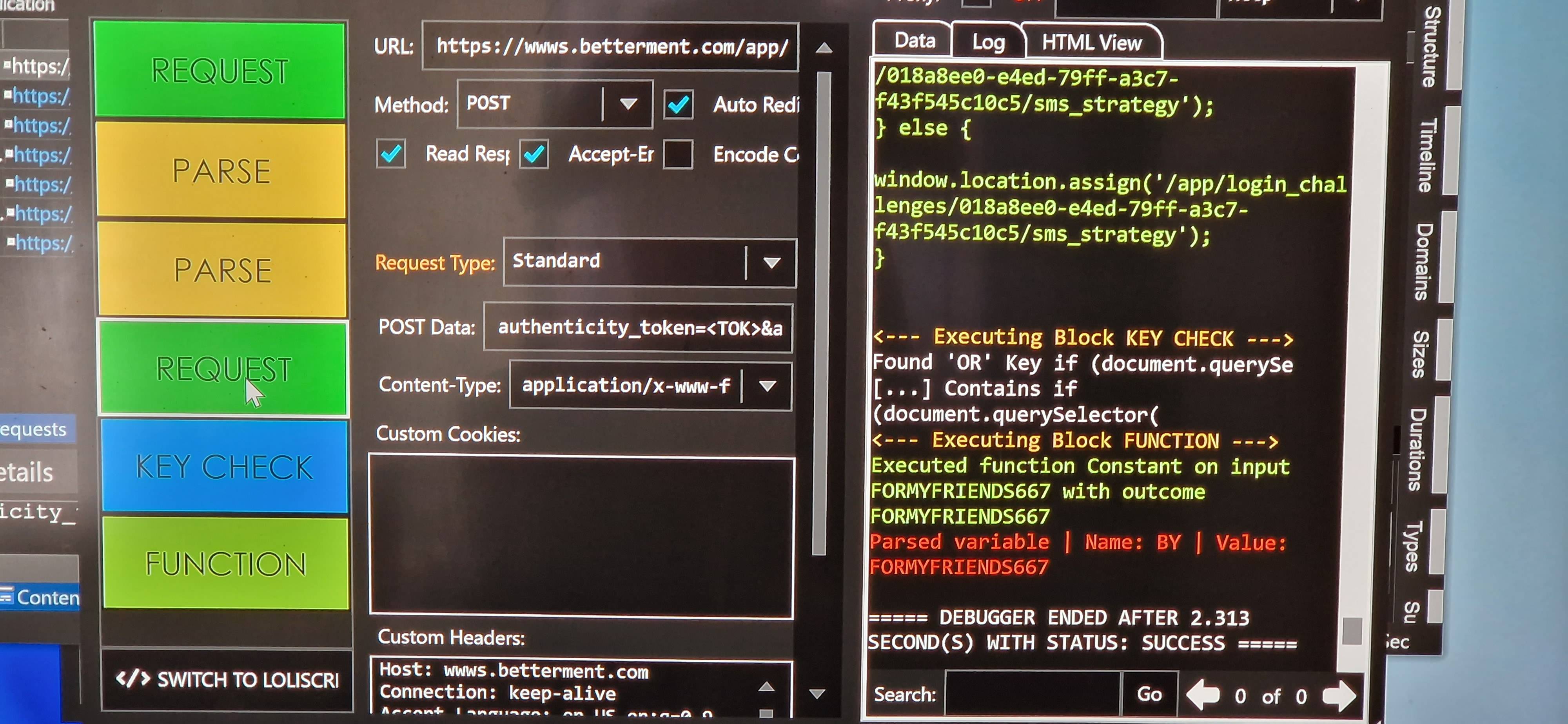
Task: Enable the Encode Content checkbox
Action: (x=678, y=154)
